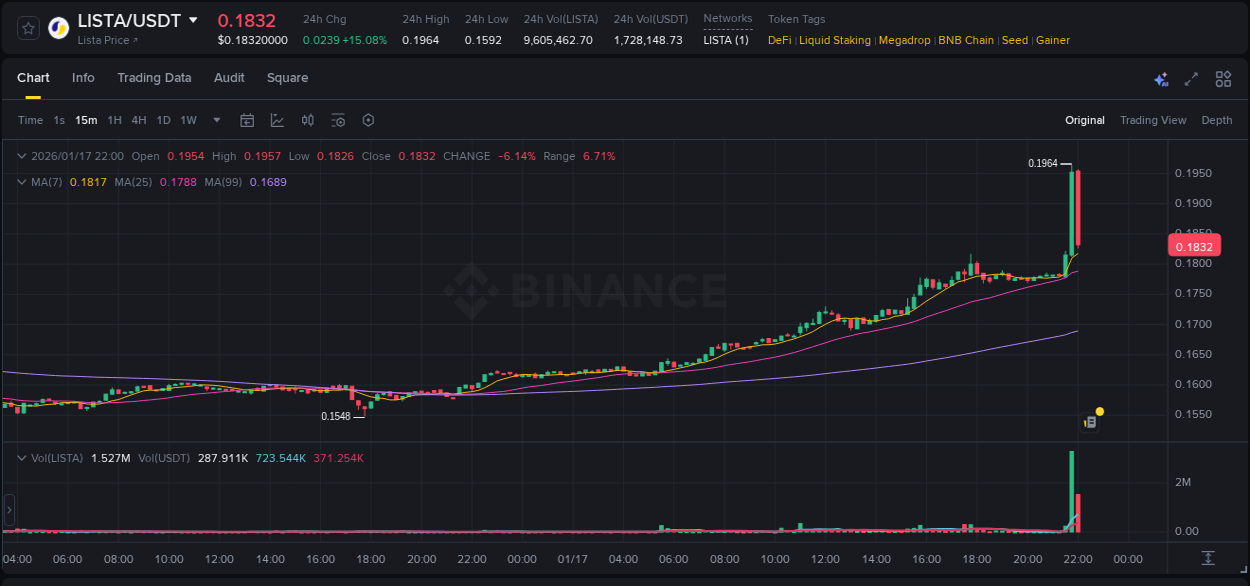
Task: Toggle LISTA/USDT as a favorite star
Action: click(x=27, y=28)
